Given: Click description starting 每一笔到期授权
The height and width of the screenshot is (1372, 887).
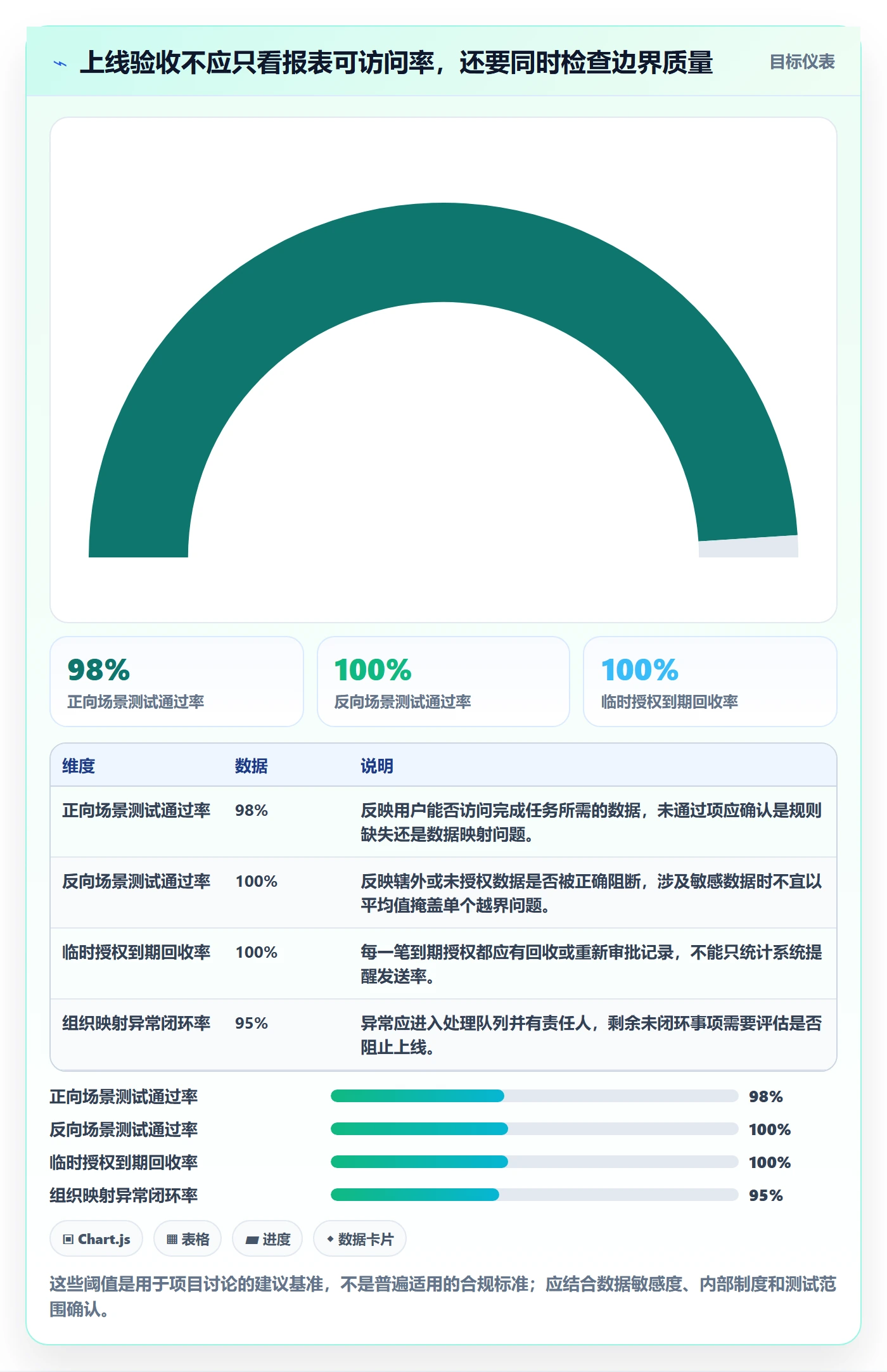Looking at the screenshot, I should [x=591, y=964].
